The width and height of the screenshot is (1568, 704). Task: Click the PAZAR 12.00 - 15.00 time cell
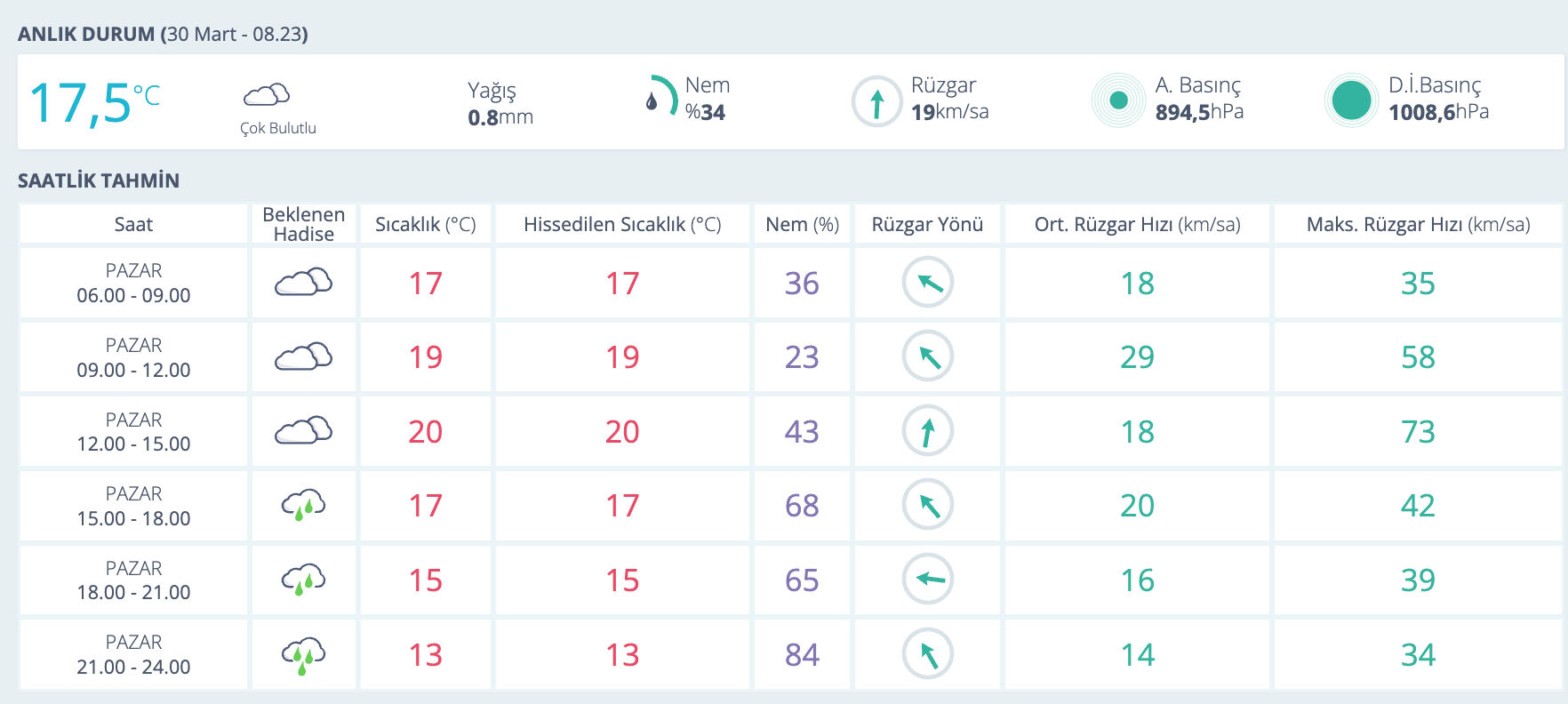(x=133, y=432)
